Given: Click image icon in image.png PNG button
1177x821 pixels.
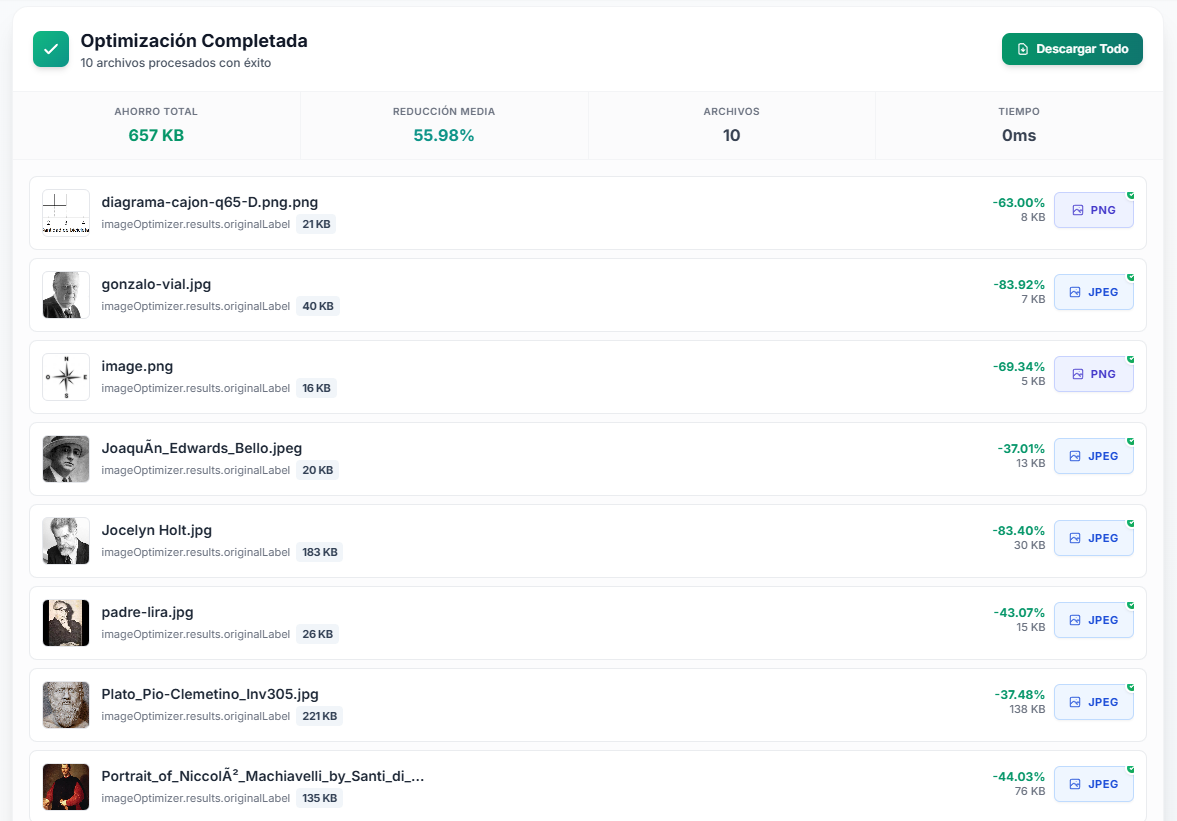Looking at the screenshot, I should 1078,374.
